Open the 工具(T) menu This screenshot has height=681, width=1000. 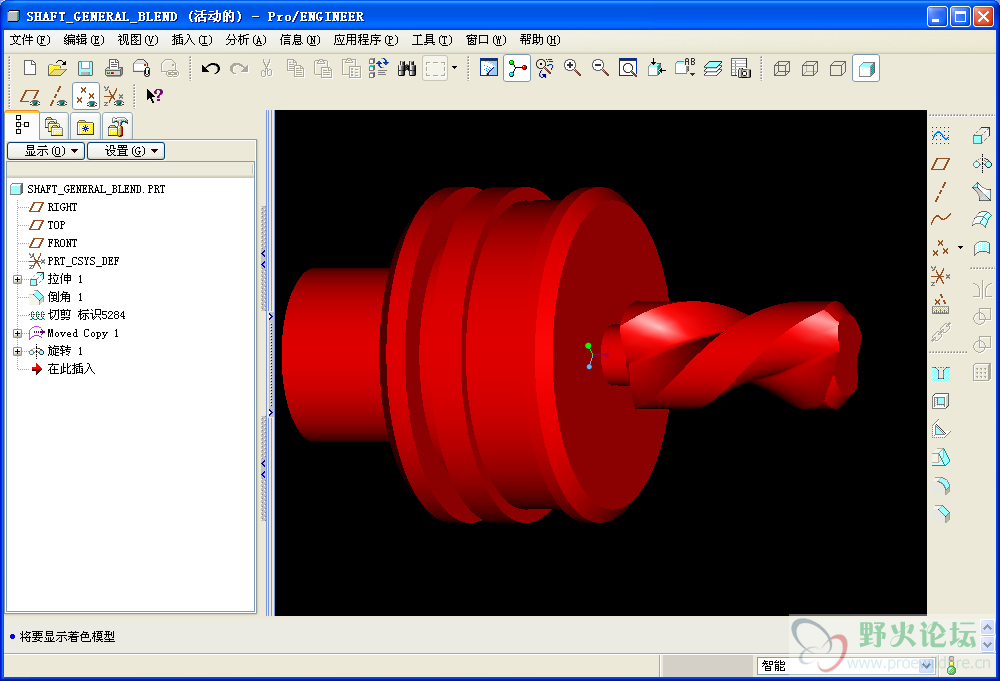click(432, 40)
